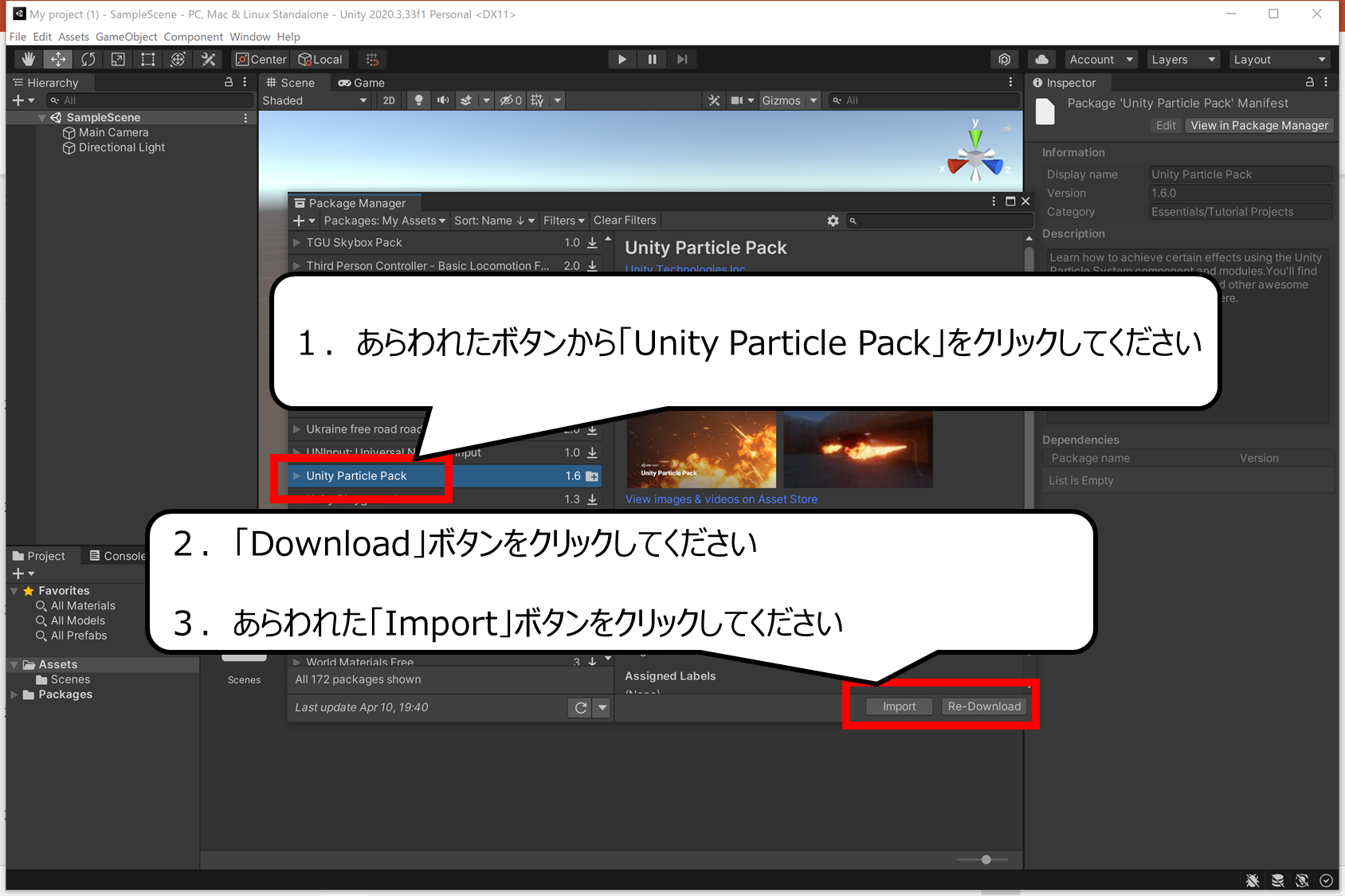1345x896 pixels.
Task: Open scene camera settings icon
Action: [737, 100]
